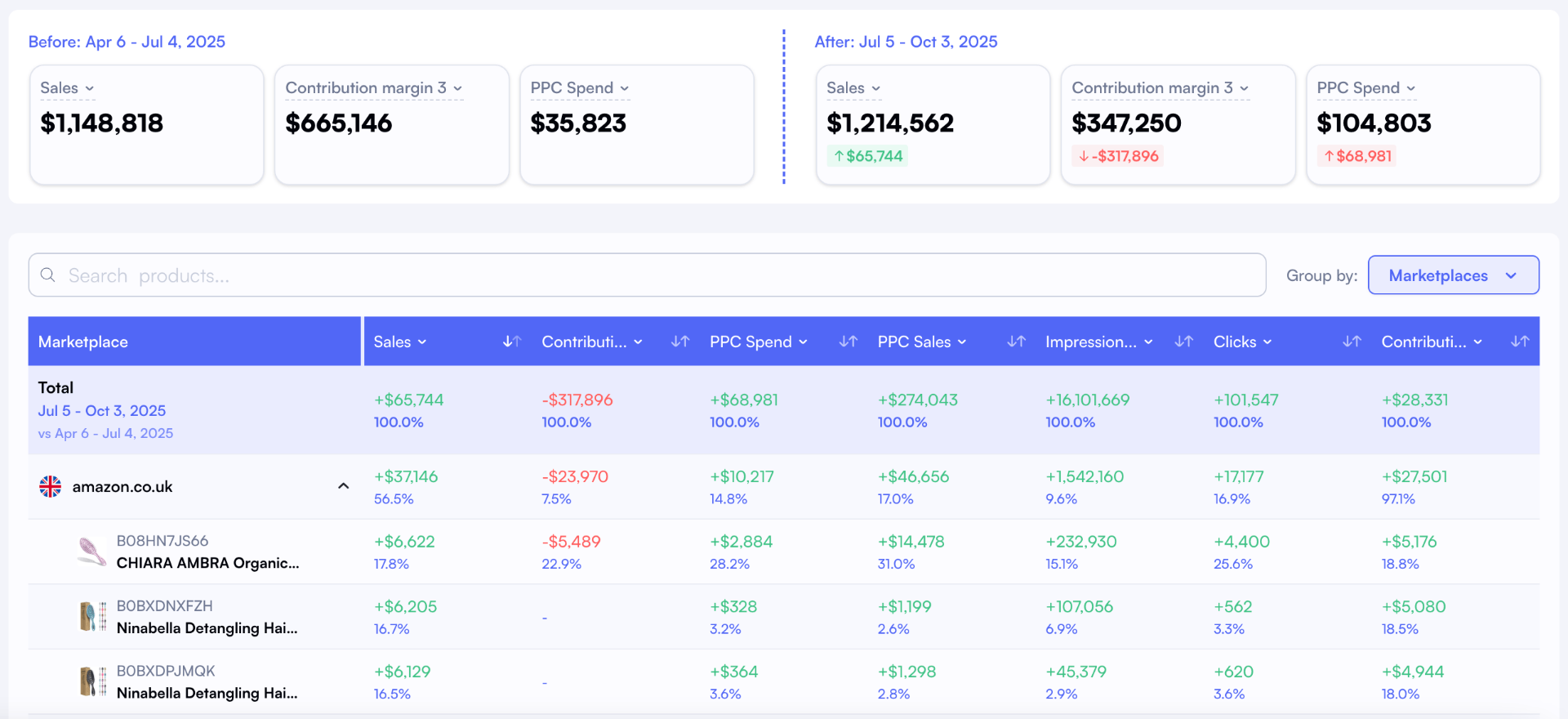The height and width of the screenshot is (719, 1568).
Task: Select the amazon.co.uk marketplace name
Action: 122,486
